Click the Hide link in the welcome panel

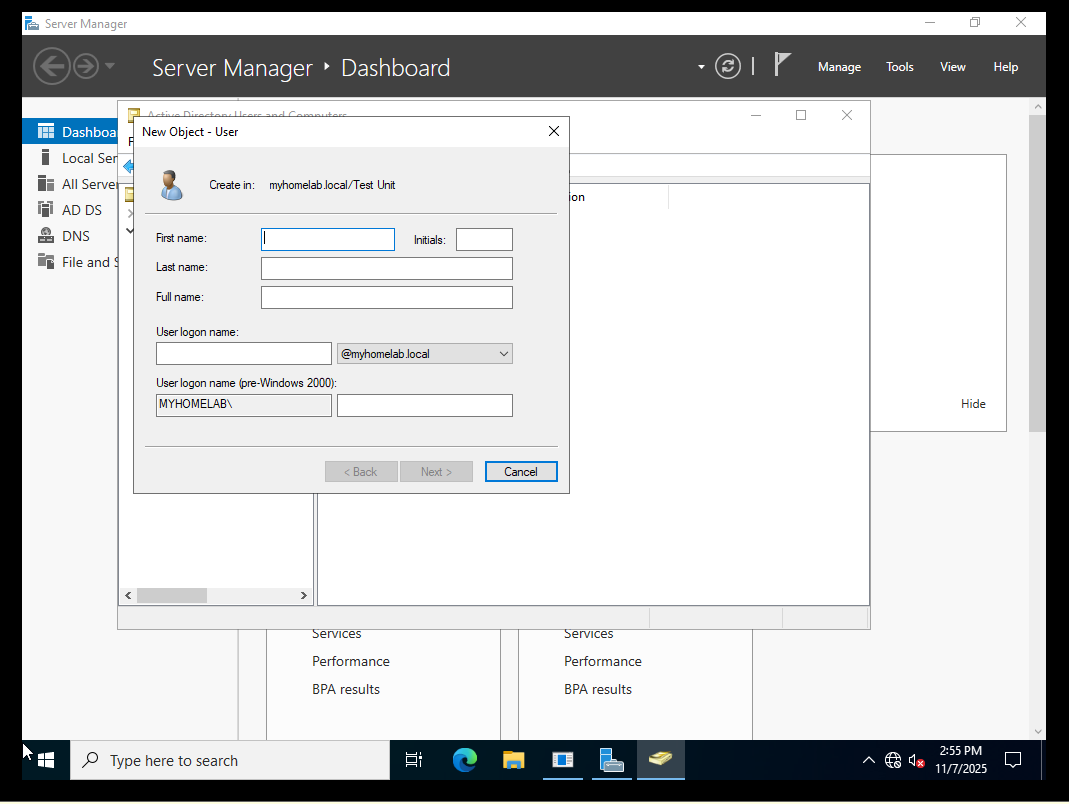973,404
